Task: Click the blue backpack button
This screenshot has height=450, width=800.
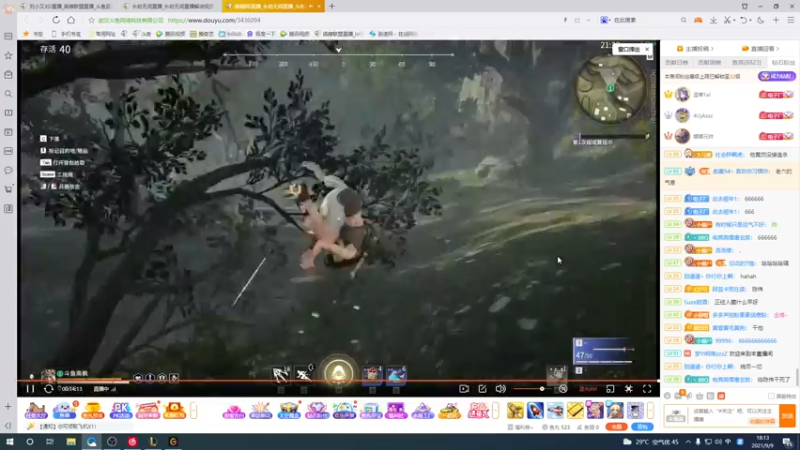Action: (642, 427)
